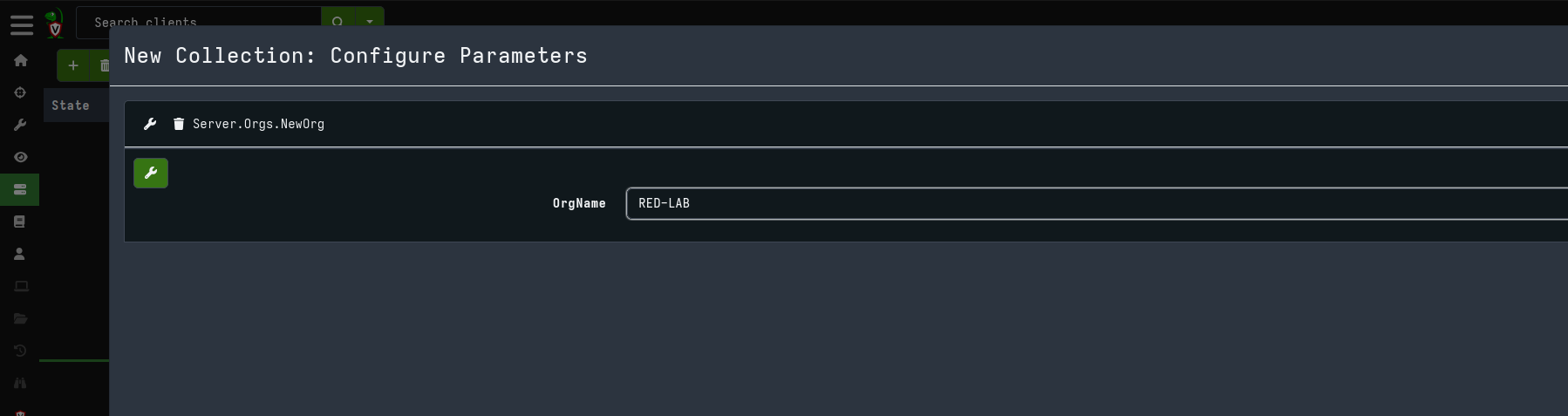Remove Server.Orgs.NewOrg via trash icon

[x=179, y=124]
